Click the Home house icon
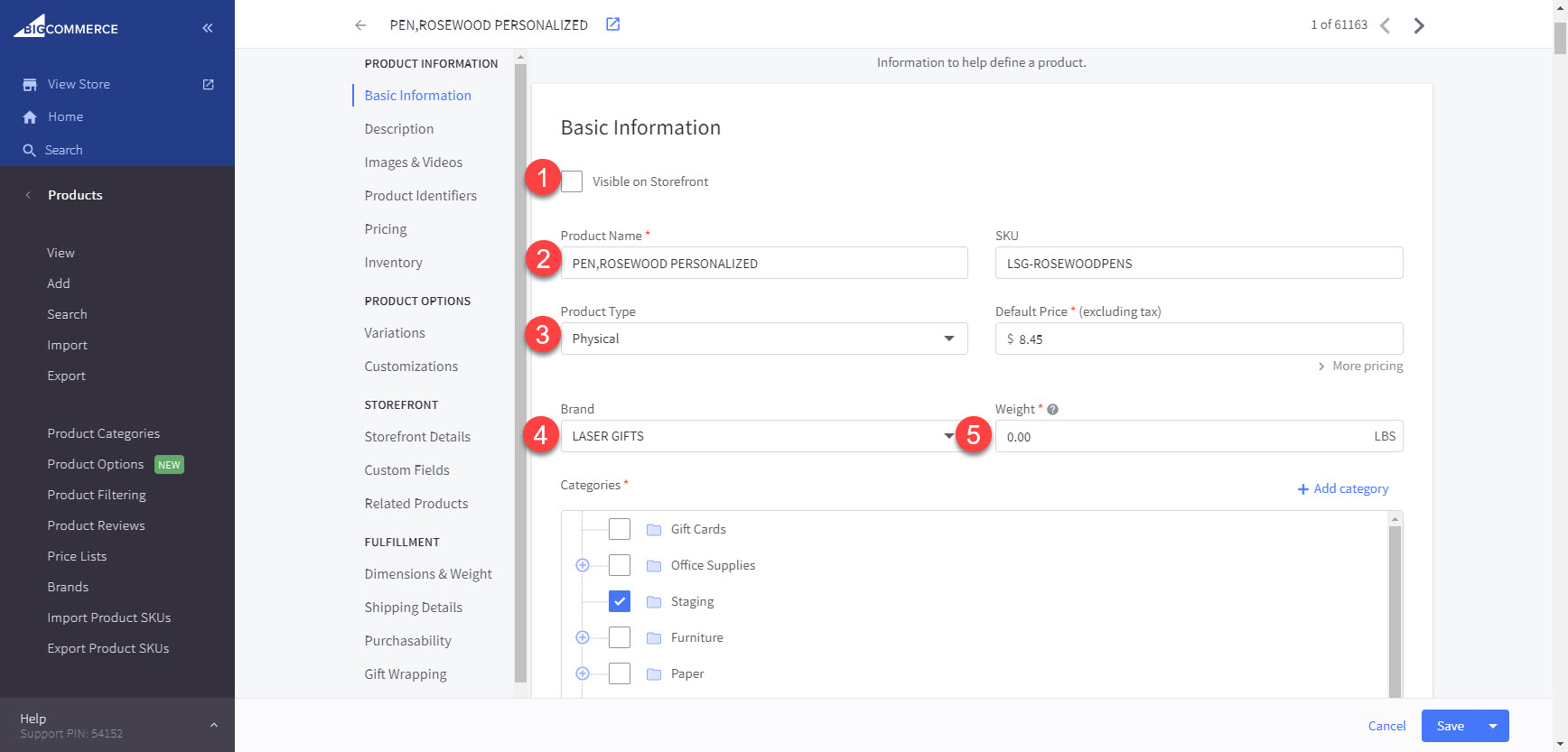 [30, 117]
